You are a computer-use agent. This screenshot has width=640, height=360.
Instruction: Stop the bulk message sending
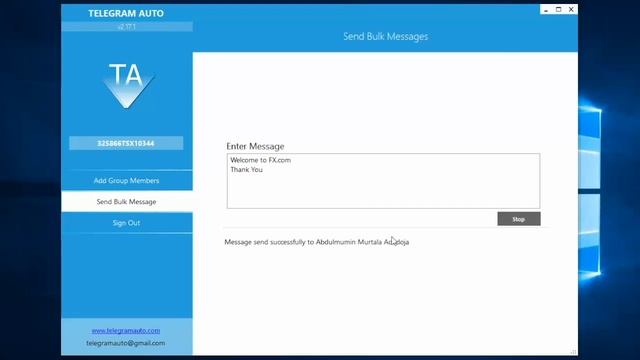[519, 219]
